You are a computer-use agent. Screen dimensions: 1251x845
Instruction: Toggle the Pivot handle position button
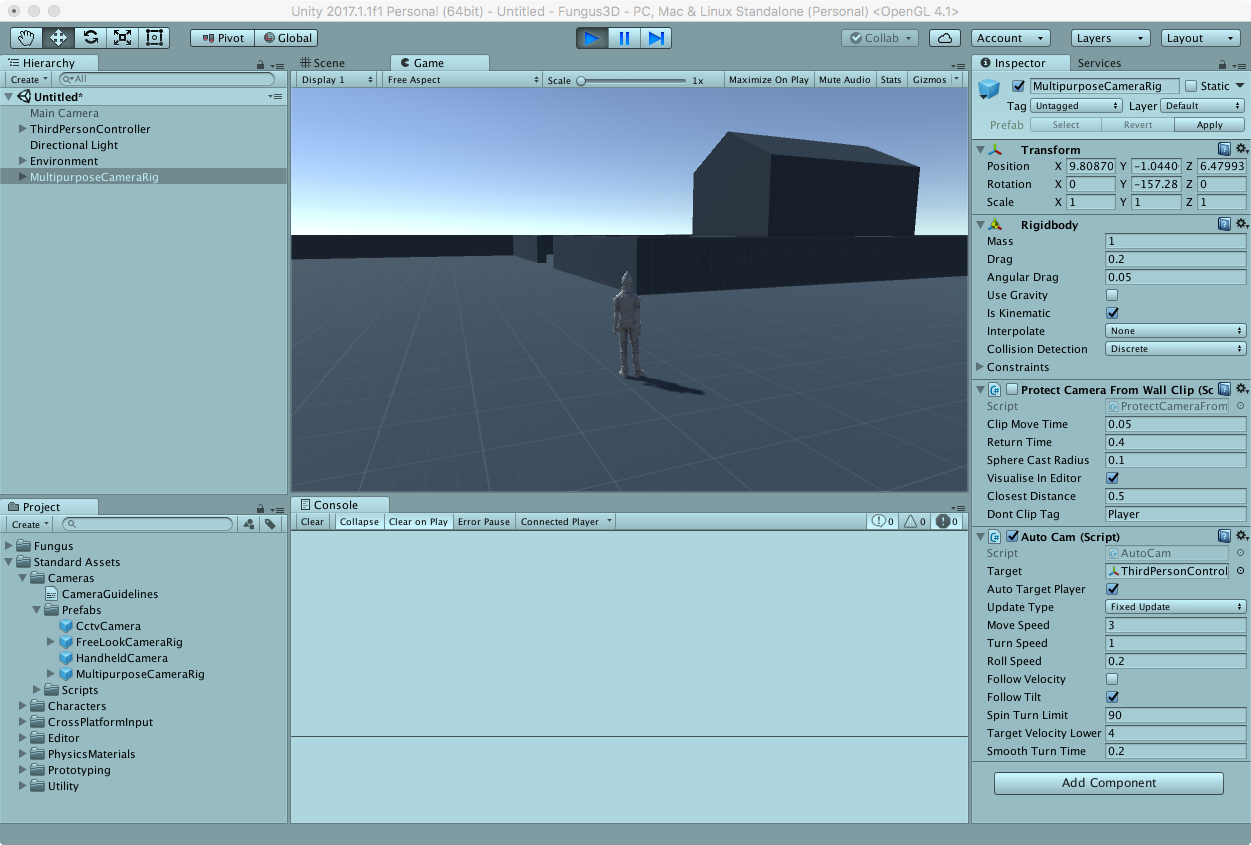click(x=222, y=38)
